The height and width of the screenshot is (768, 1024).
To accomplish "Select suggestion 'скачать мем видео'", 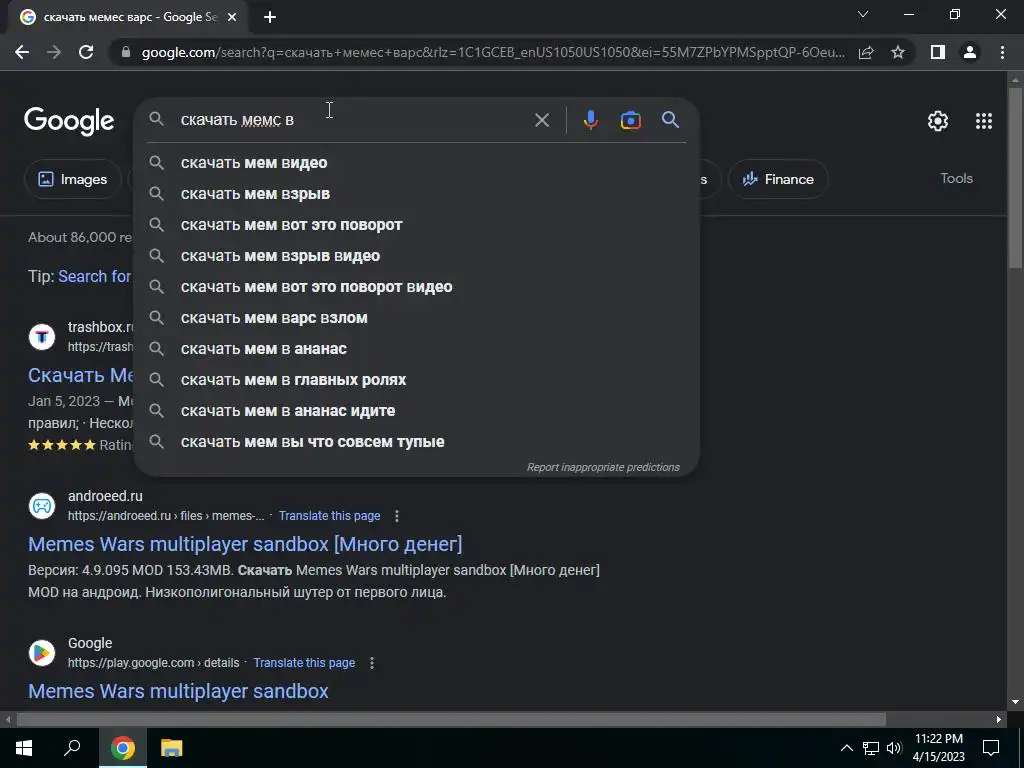I will (x=417, y=163).
